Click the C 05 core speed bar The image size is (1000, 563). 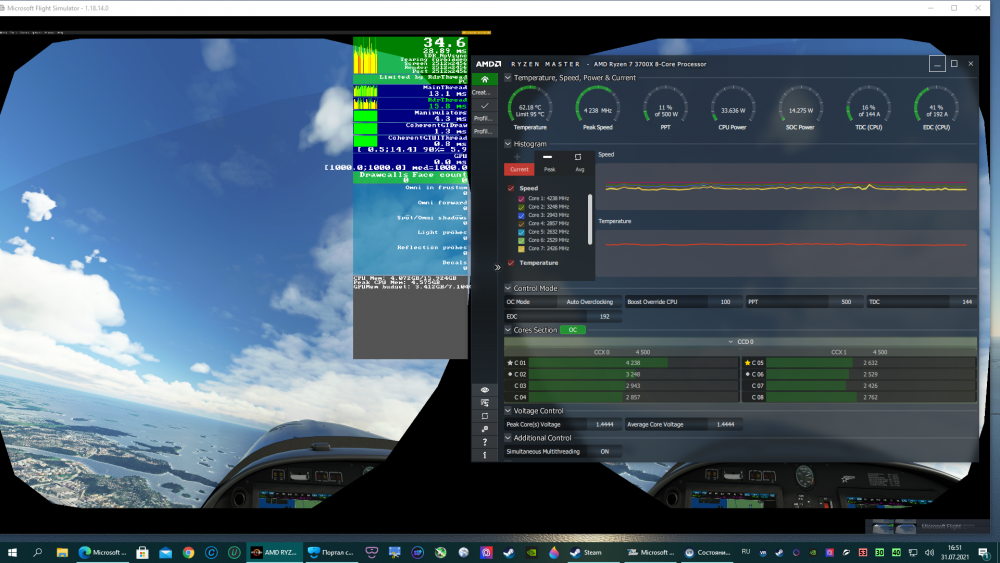[871, 363]
